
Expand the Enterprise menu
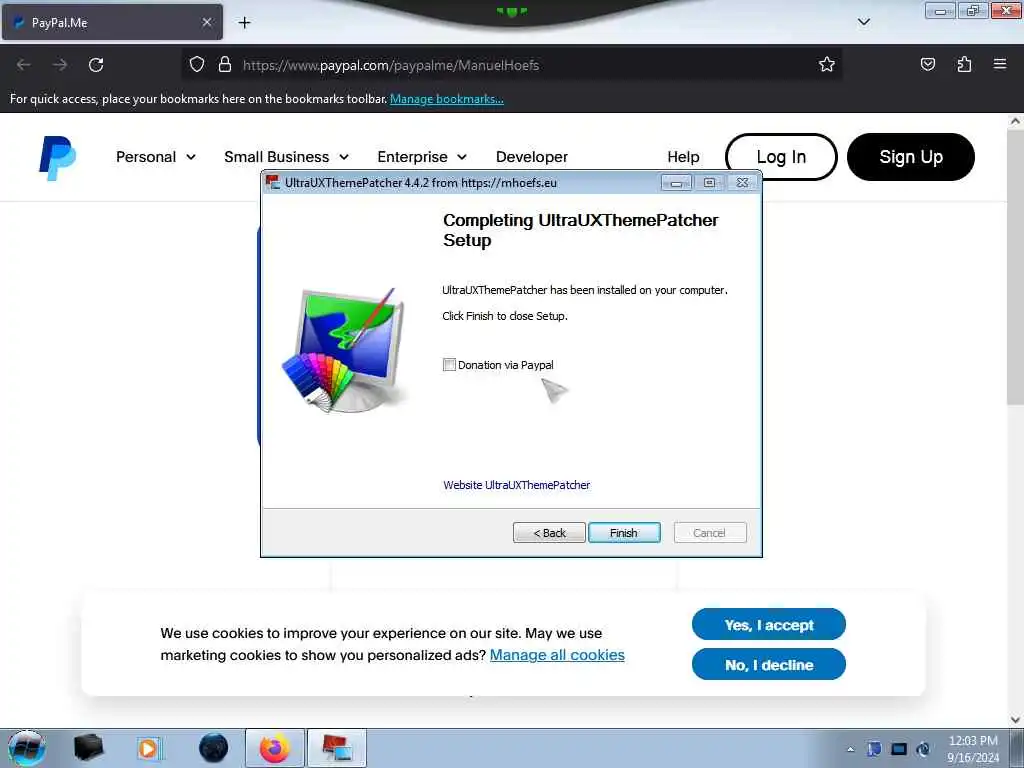422,157
